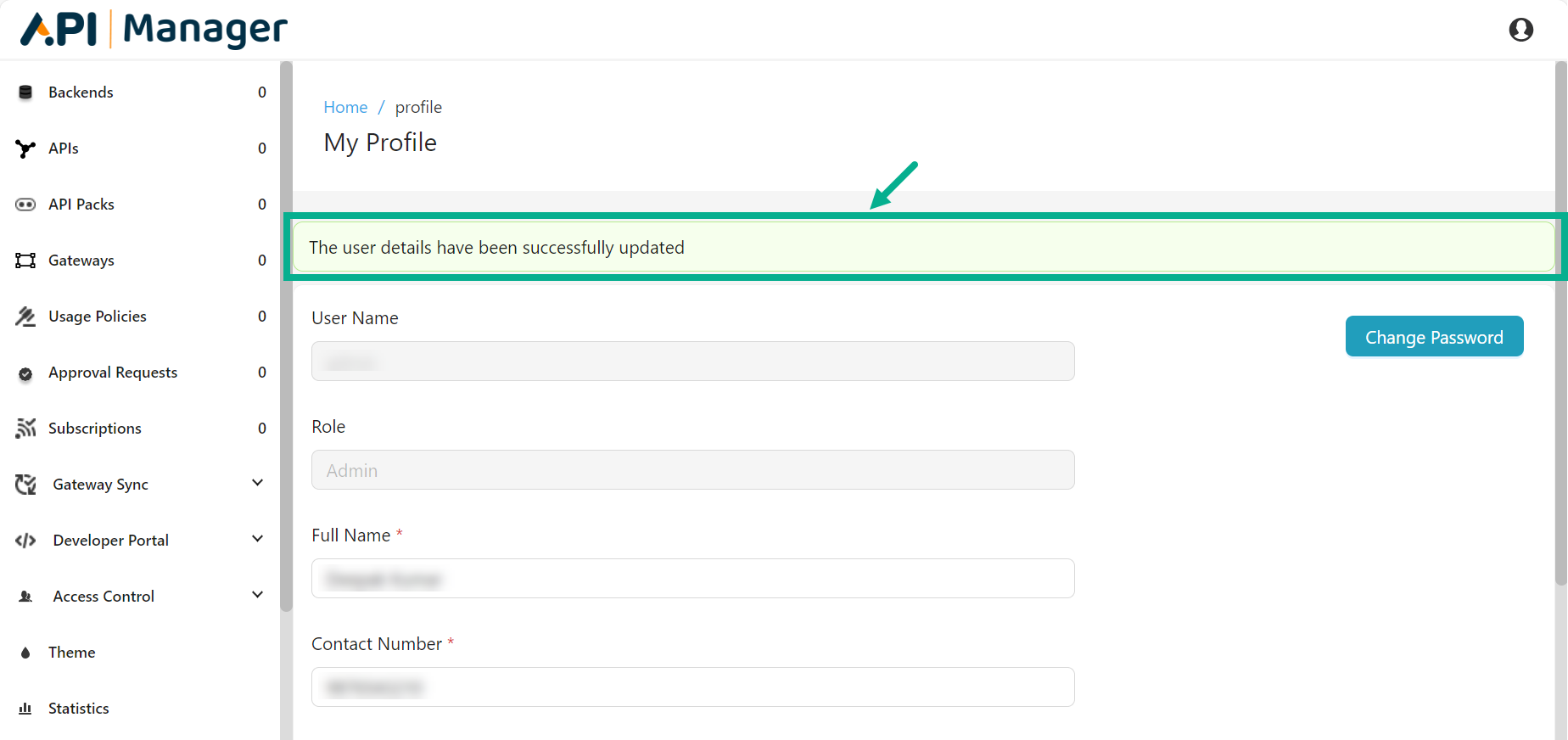This screenshot has height=740, width=1568.
Task: Open the Subscriptions menu item
Action: pyautogui.click(x=95, y=429)
